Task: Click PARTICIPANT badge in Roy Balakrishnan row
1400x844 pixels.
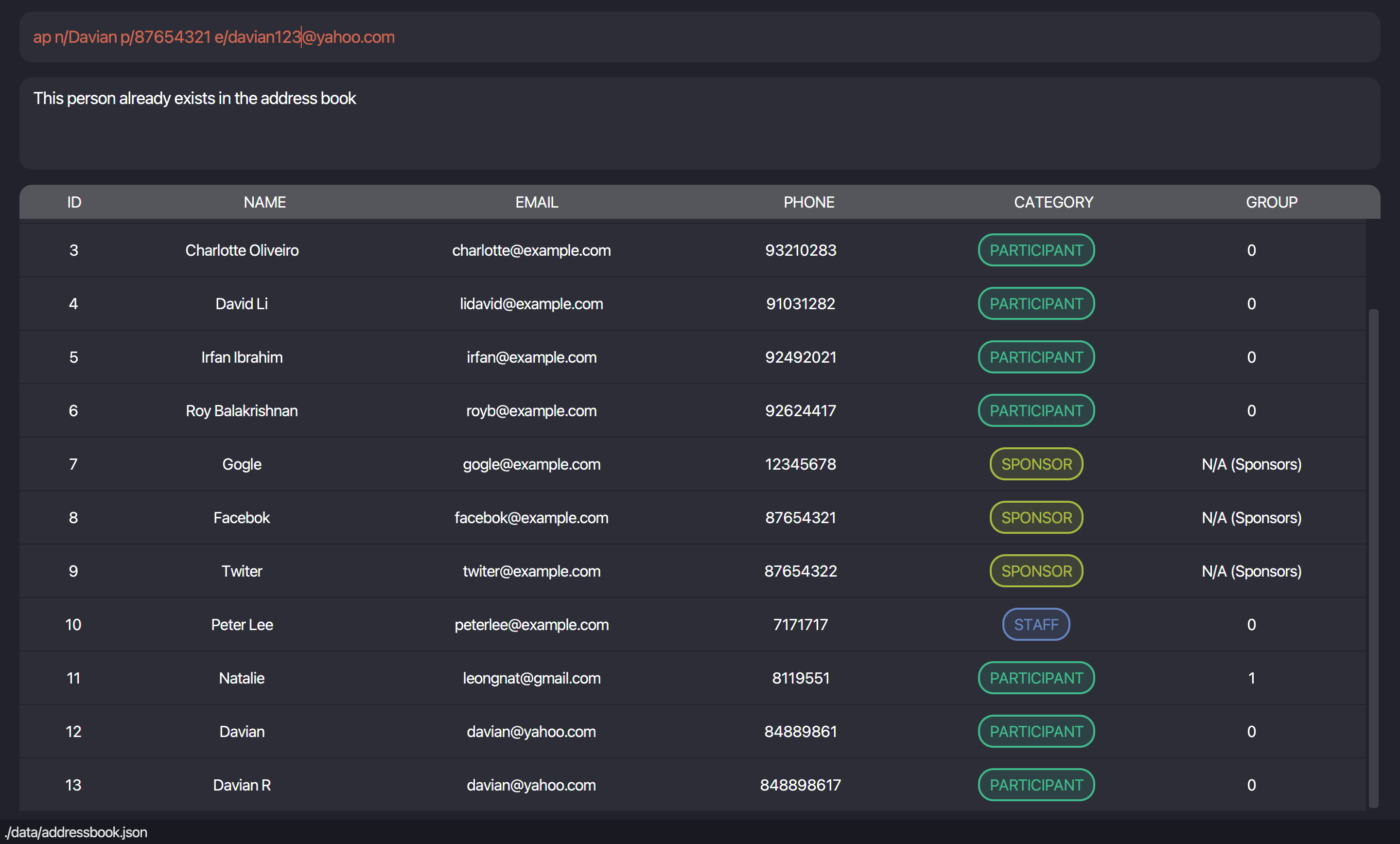Action: click(1036, 410)
